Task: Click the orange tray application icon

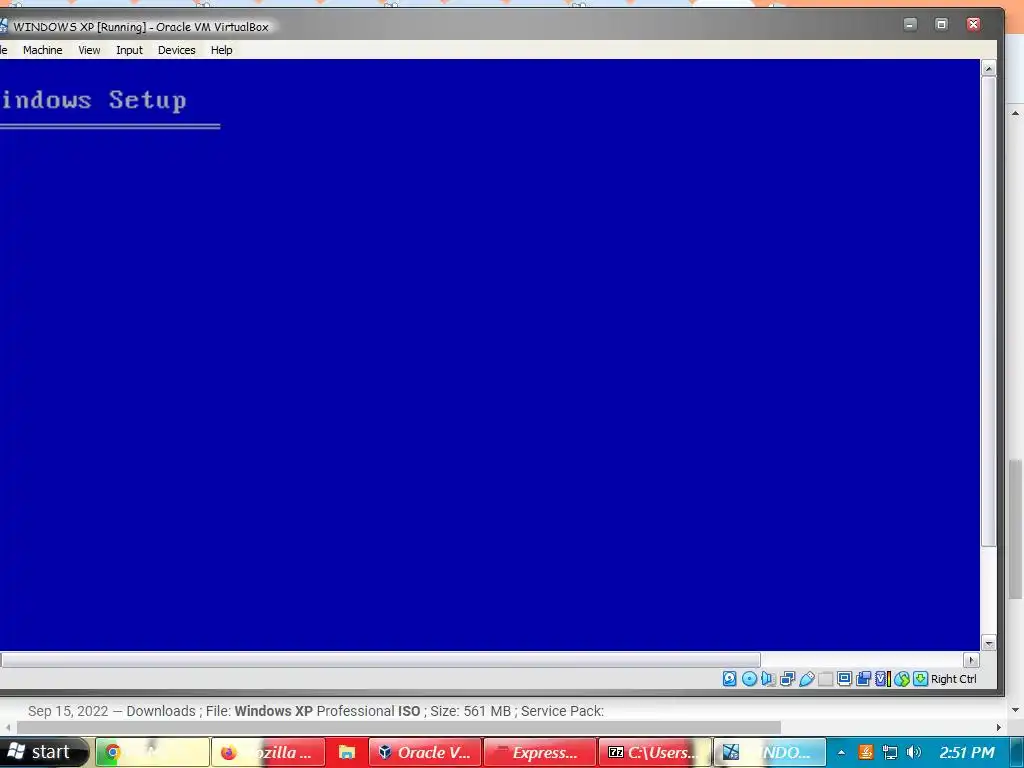Action: pos(866,753)
